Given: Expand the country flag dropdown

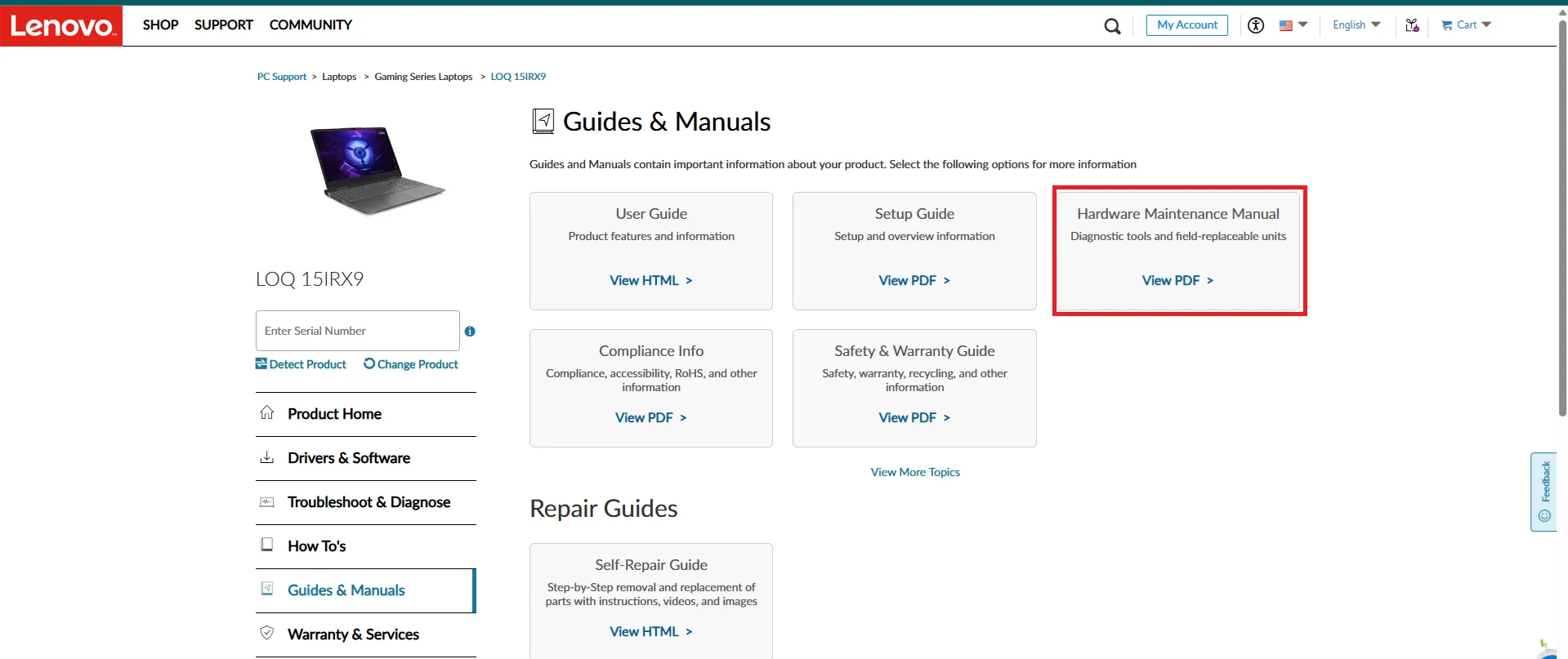Looking at the screenshot, I should pyautogui.click(x=1293, y=25).
